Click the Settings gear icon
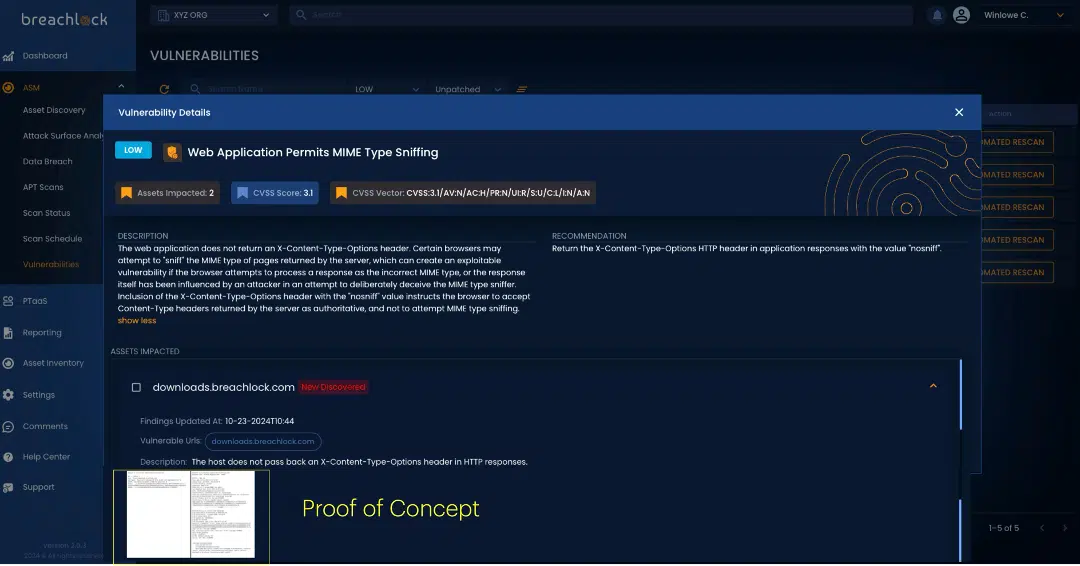Image resolution: width=1080 pixels, height=566 pixels. point(8,395)
